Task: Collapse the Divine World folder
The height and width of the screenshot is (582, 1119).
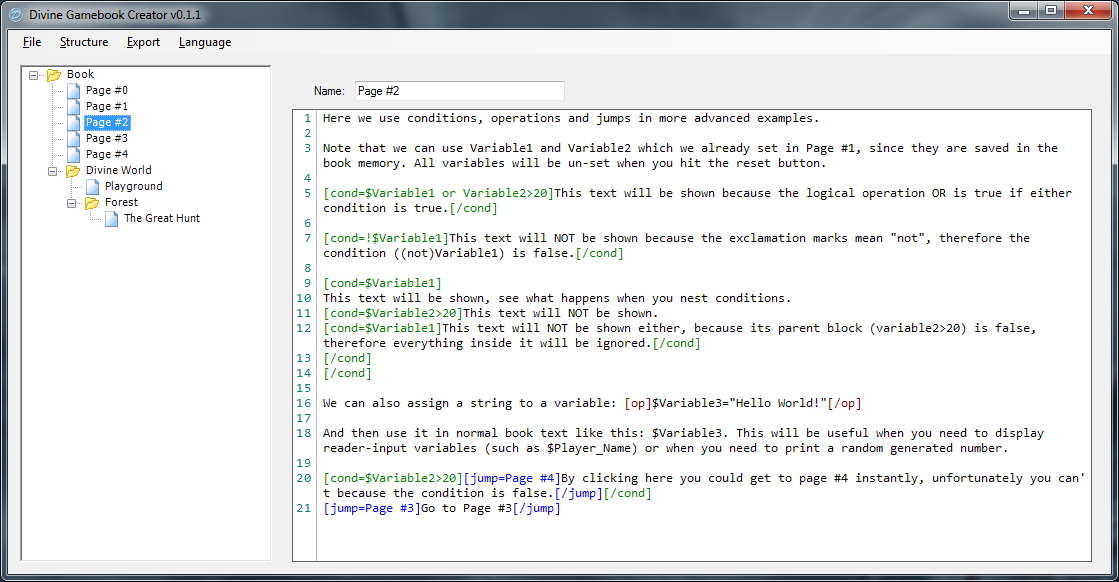Action: 52,171
